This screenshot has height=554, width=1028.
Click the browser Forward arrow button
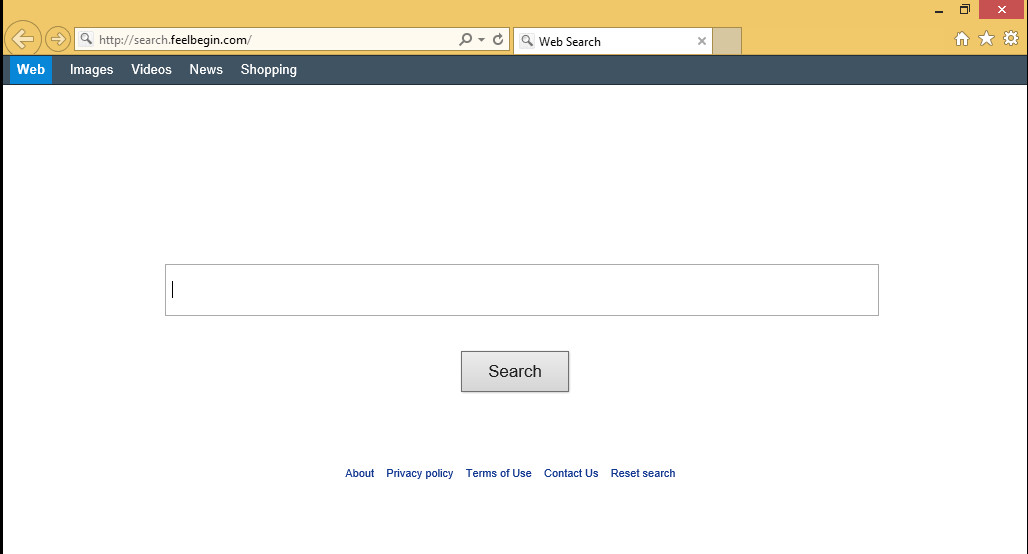click(58, 39)
